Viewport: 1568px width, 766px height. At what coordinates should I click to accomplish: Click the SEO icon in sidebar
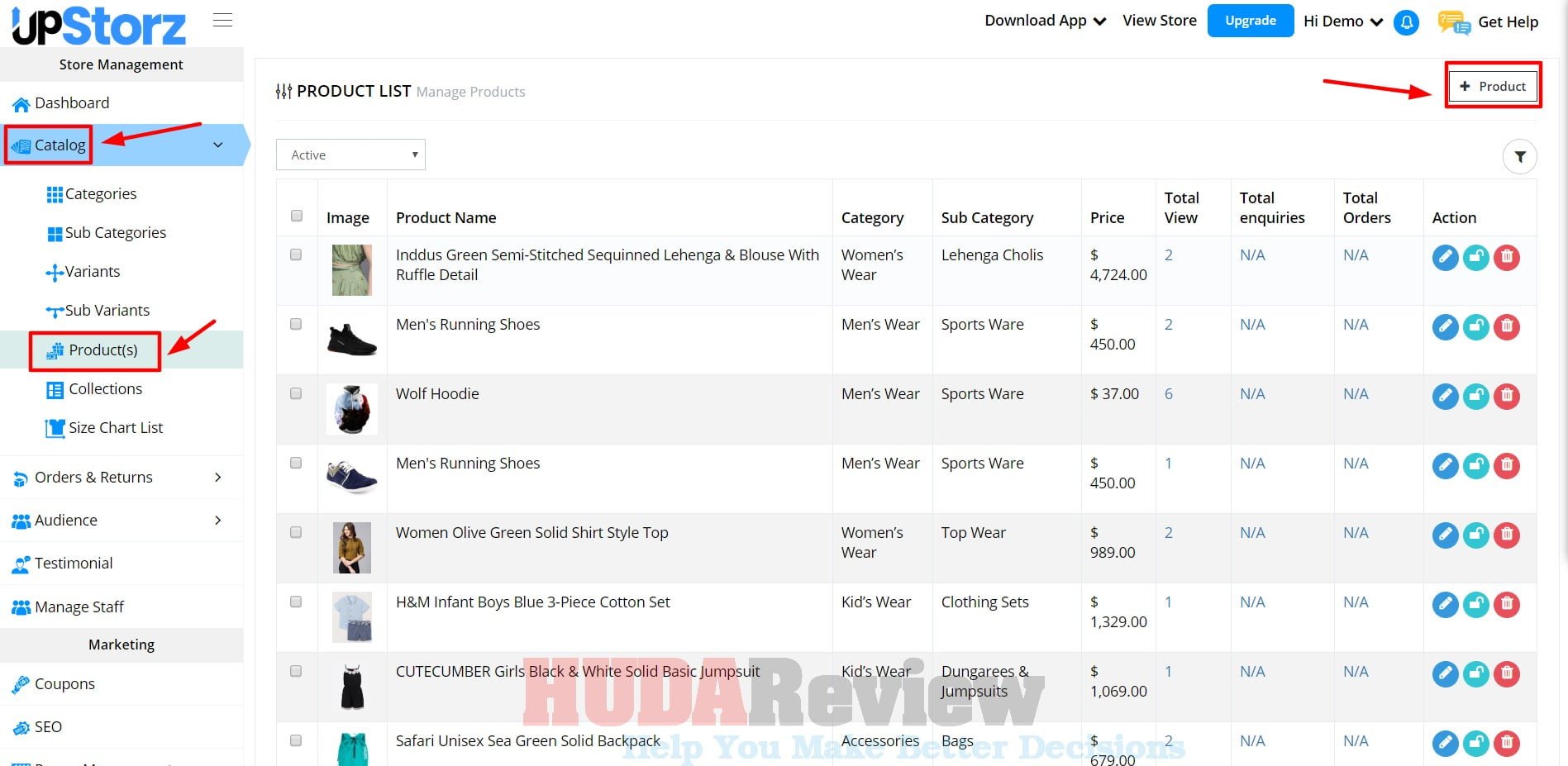[x=21, y=728]
